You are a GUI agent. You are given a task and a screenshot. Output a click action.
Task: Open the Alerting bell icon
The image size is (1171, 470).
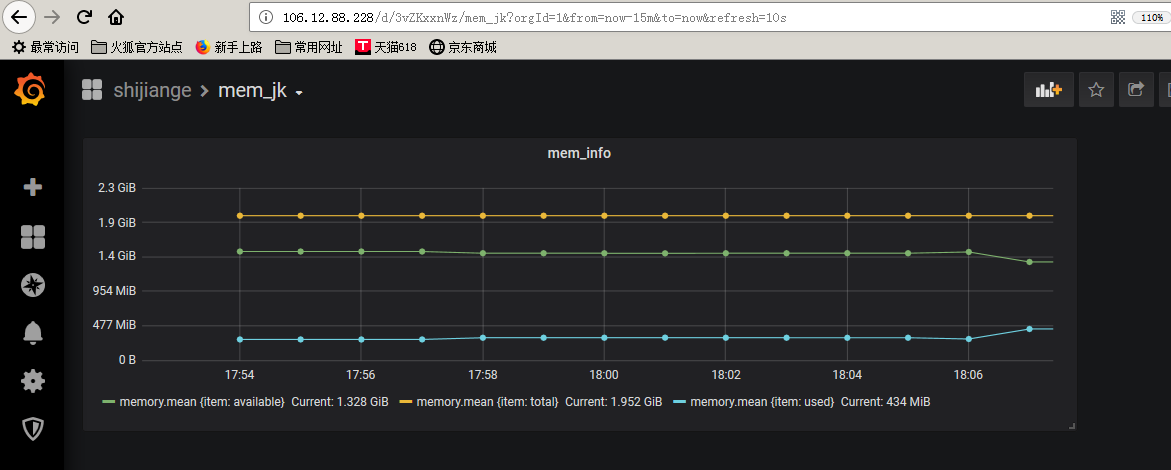[33, 333]
